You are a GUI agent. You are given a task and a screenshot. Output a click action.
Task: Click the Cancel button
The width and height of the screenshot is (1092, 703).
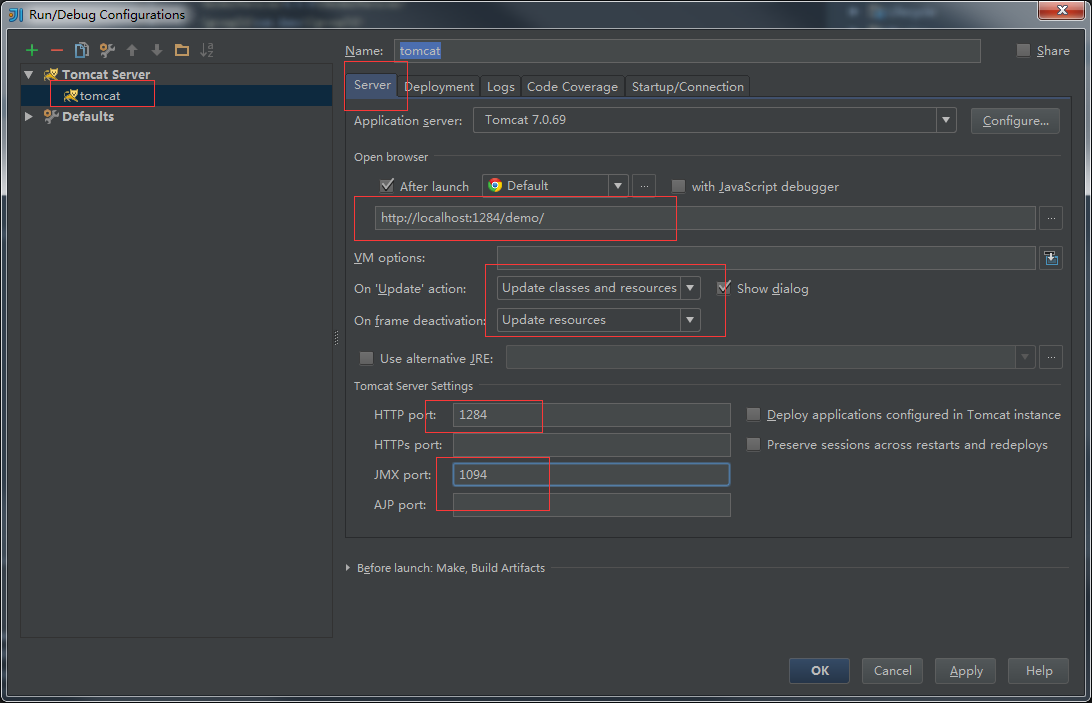(x=893, y=670)
